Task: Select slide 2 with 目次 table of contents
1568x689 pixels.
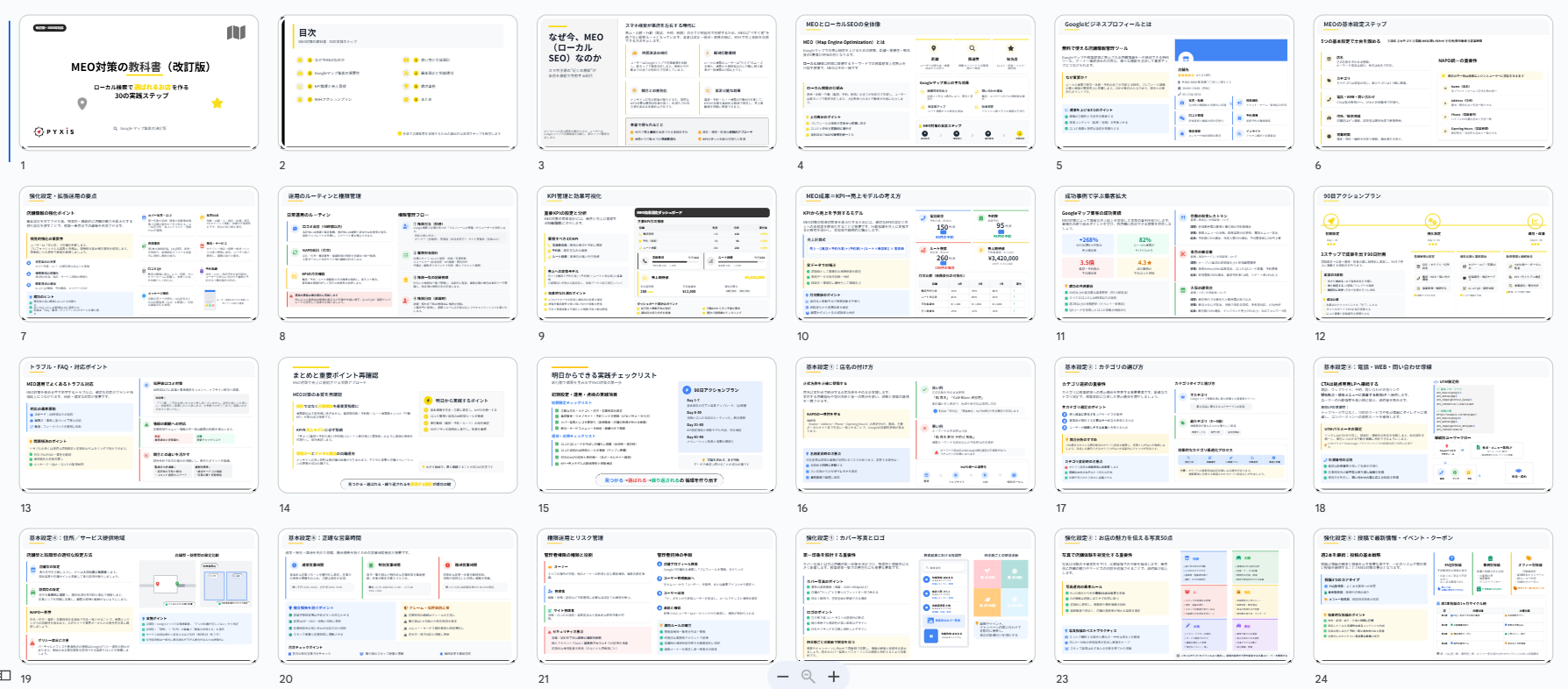Action: 397,82
